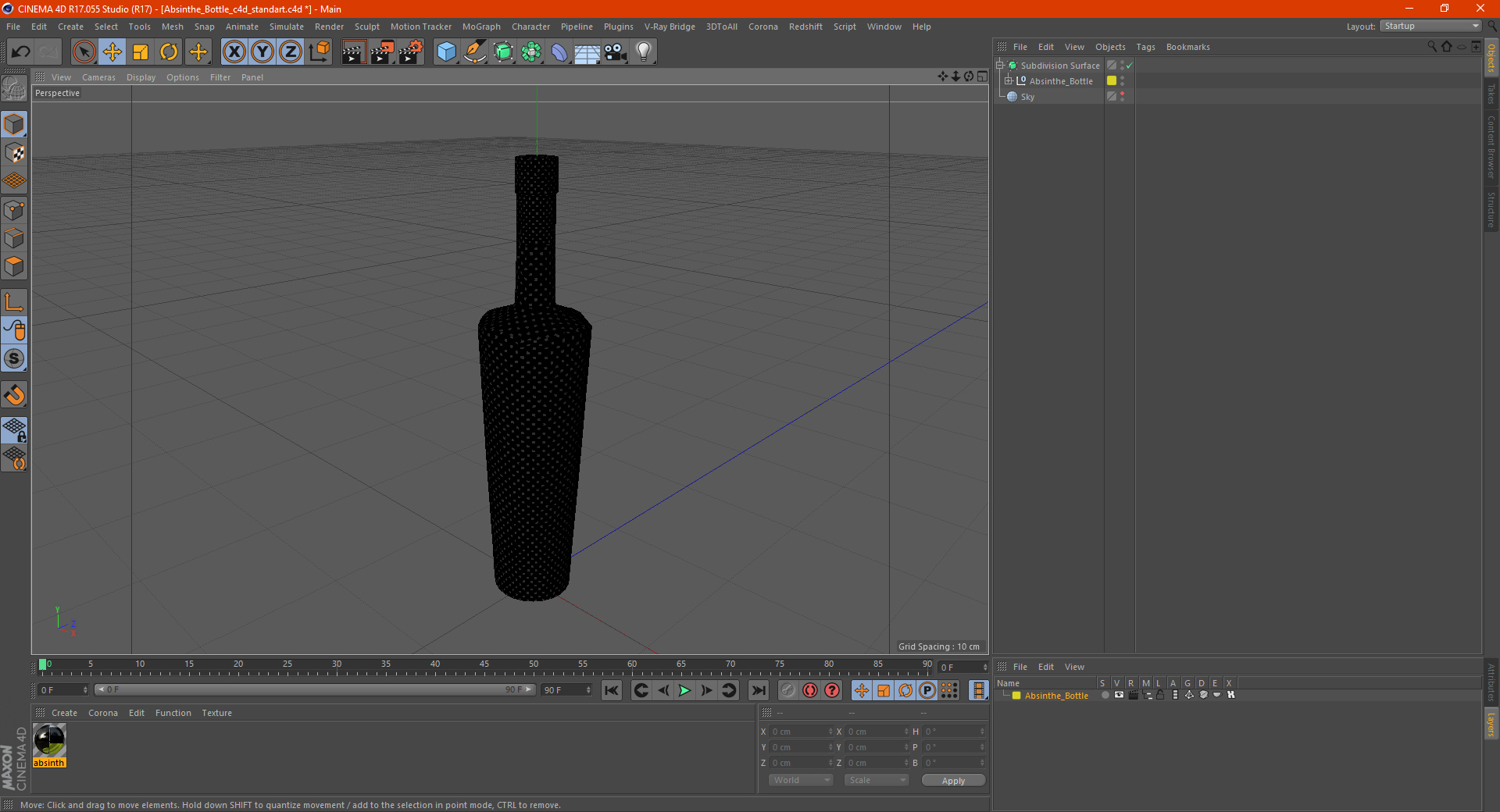Screen dimensions: 1500x812
Task: Open the Mesh menu
Action: pos(172,27)
